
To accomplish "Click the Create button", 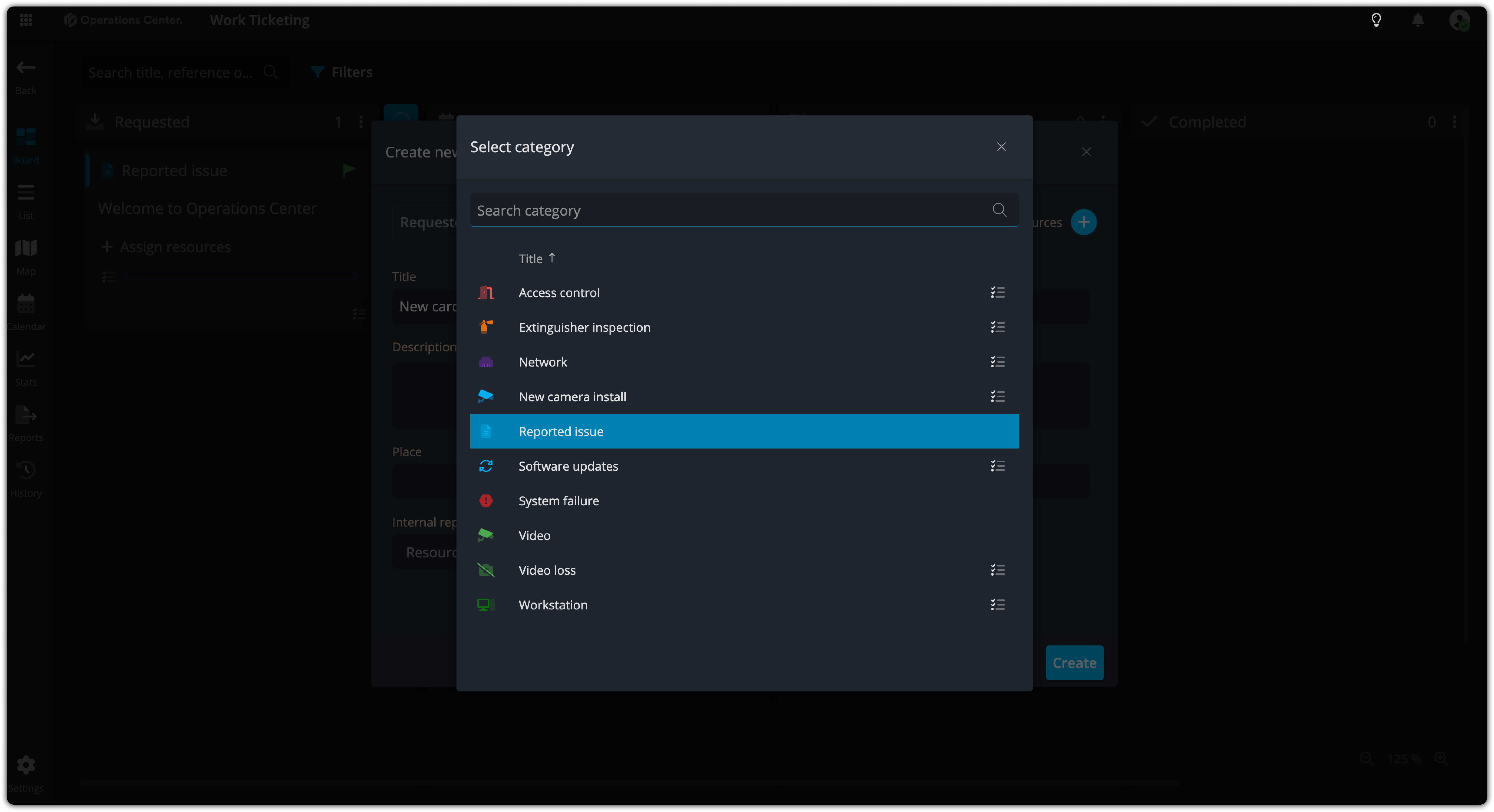I will pyautogui.click(x=1074, y=663).
